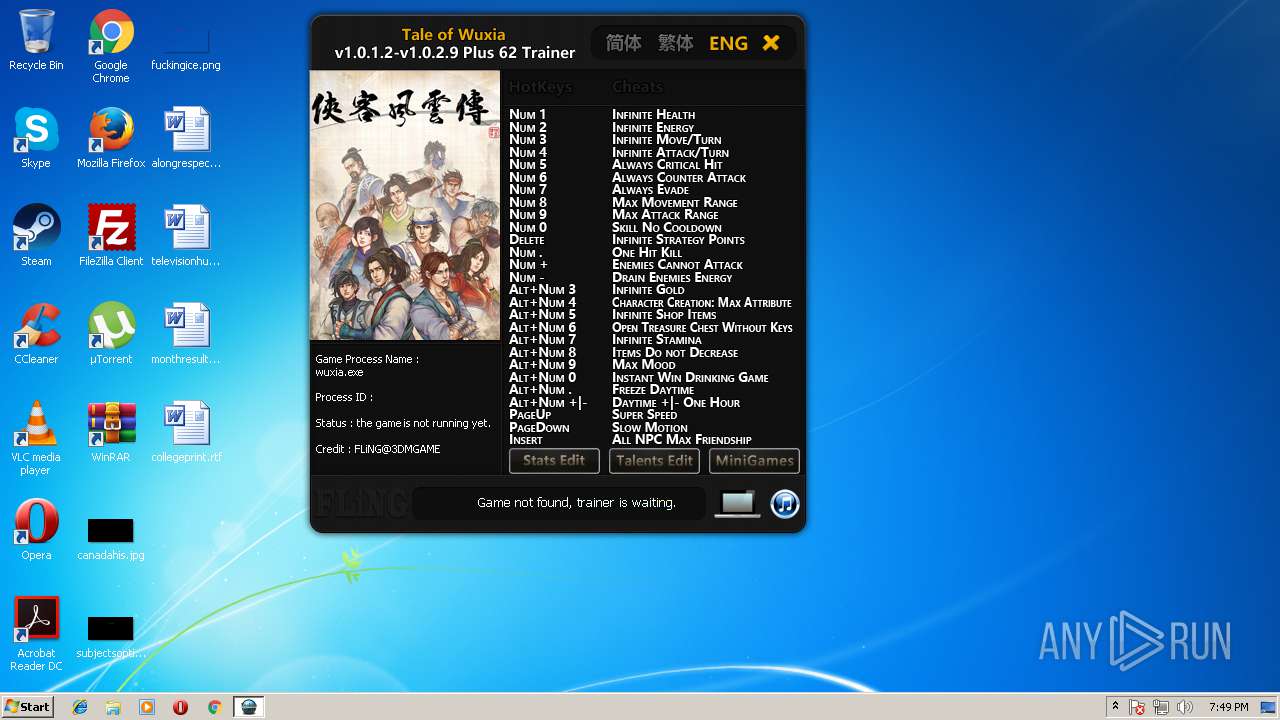The image size is (1280, 720).
Task: Open Mozilla Firefox desktop shortcut
Action: (111, 138)
